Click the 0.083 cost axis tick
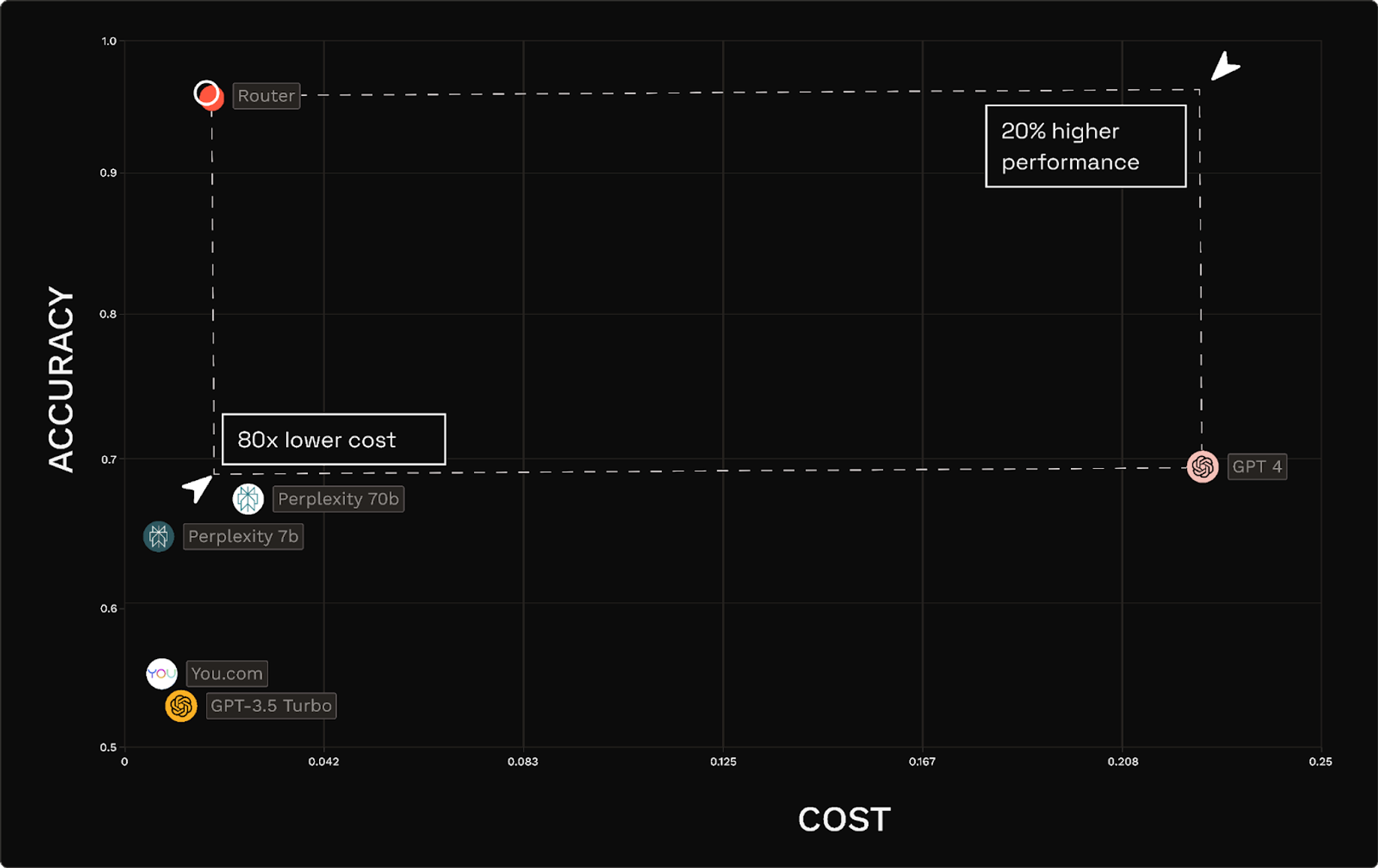1378x868 pixels. (523, 762)
